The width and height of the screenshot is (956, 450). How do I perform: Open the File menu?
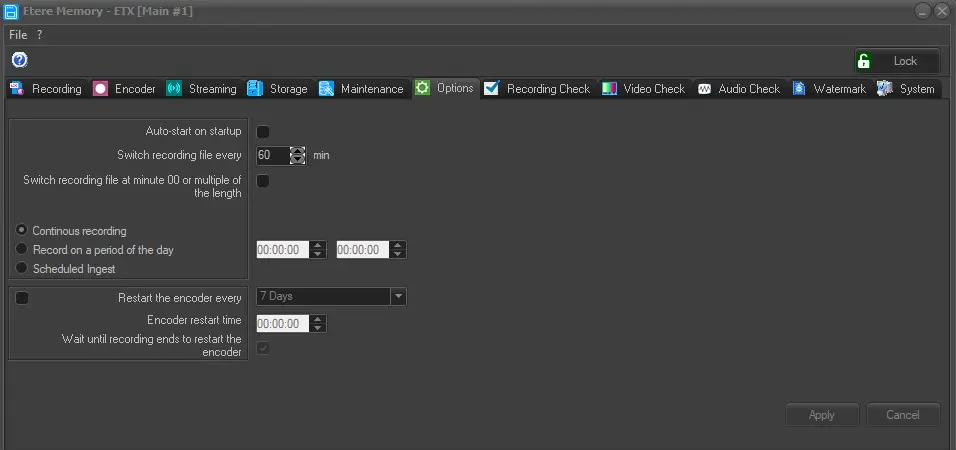point(18,34)
